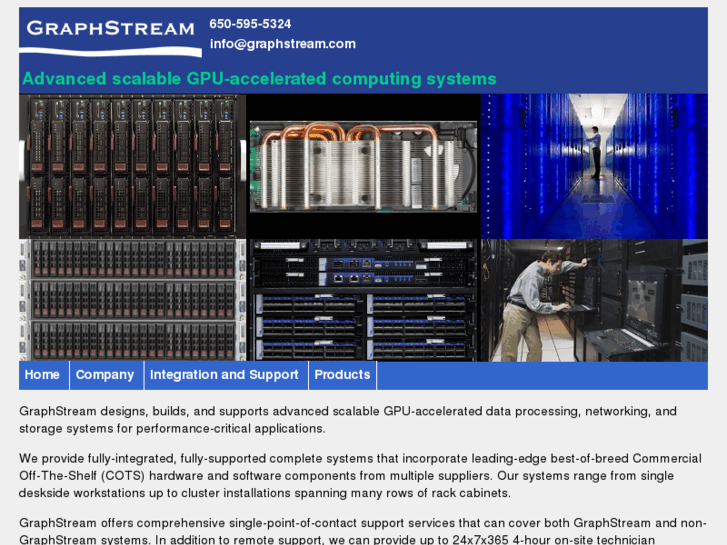The height and width of the screenshot is (545, 727).
Task: Click the paragraph starting 'GraphStream designs, builds'
Action: [x=348, y=420]
